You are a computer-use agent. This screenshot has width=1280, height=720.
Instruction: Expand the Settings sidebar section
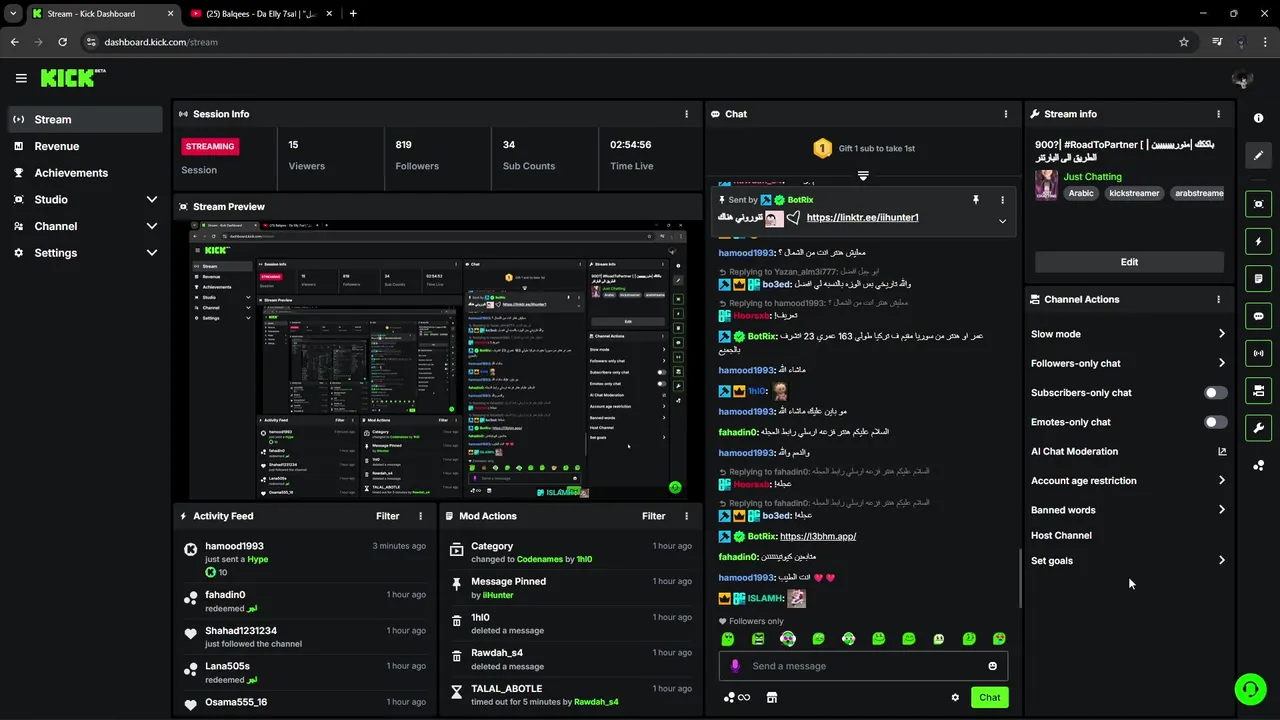tap(85, 253)
